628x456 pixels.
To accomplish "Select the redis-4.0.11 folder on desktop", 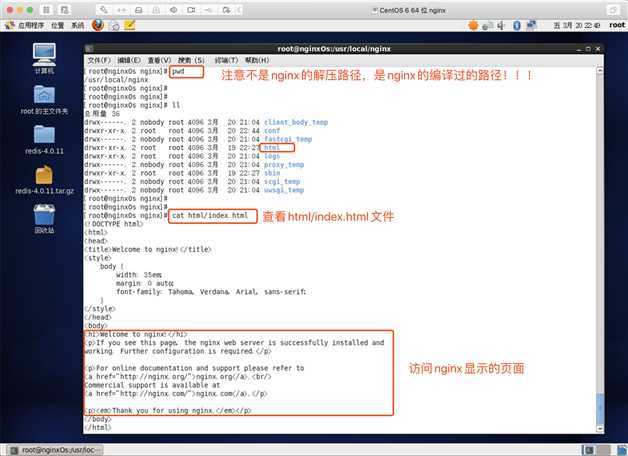I will coord(44,140).
